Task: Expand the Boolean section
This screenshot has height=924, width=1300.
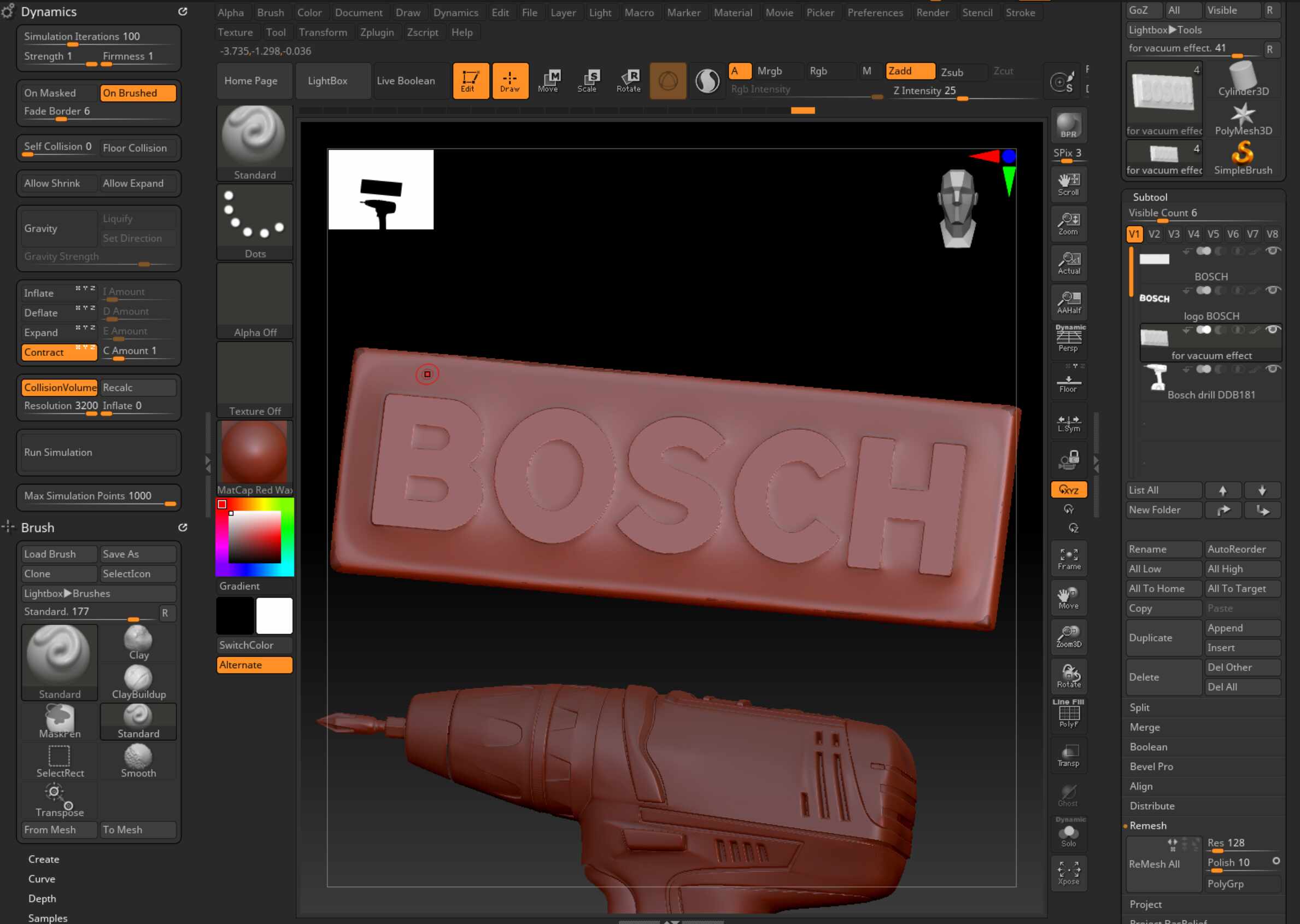Action: (1148, 746)
